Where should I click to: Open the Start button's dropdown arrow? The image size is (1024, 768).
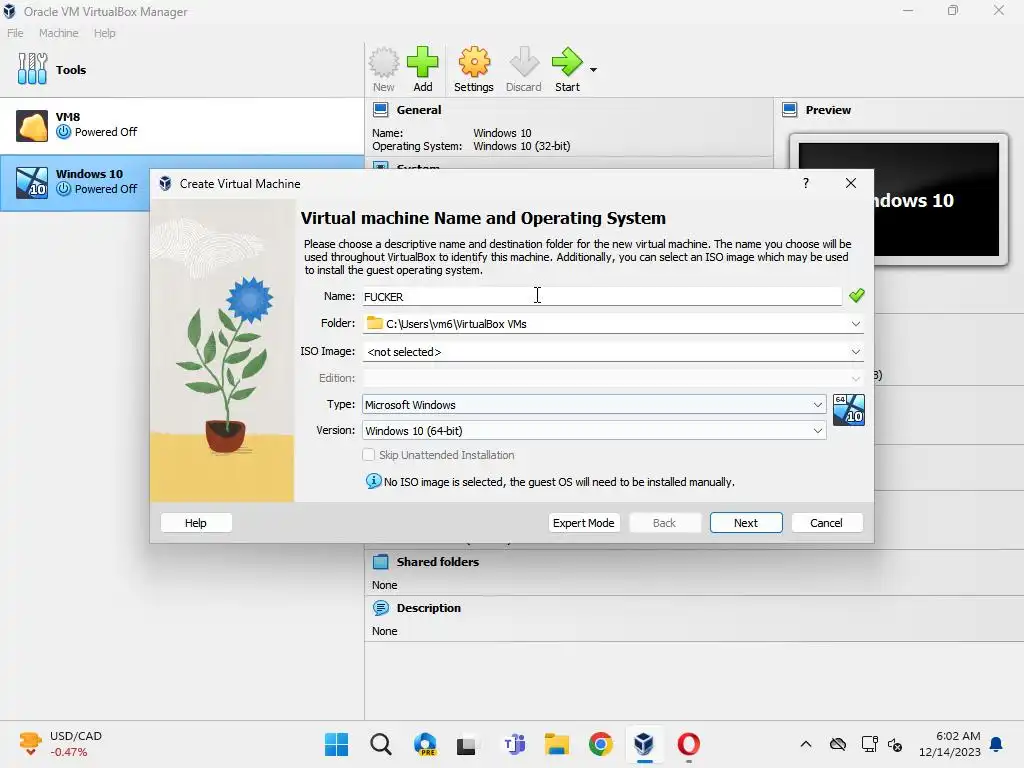(x=593, y=69)
